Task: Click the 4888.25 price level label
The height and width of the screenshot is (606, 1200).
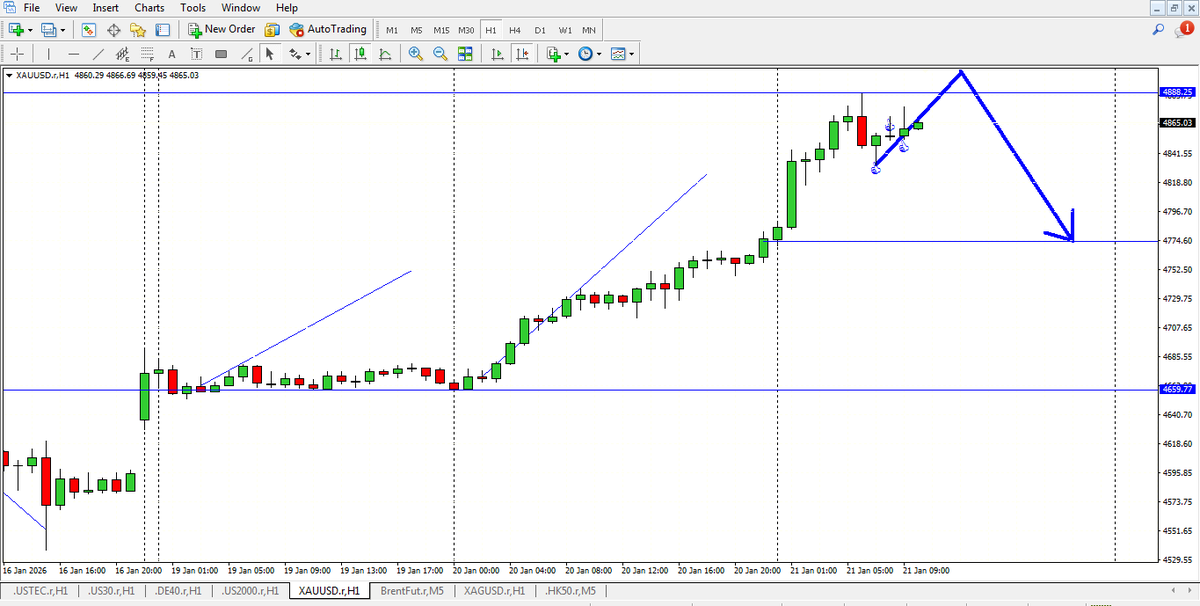Action: coord(1177,92)
